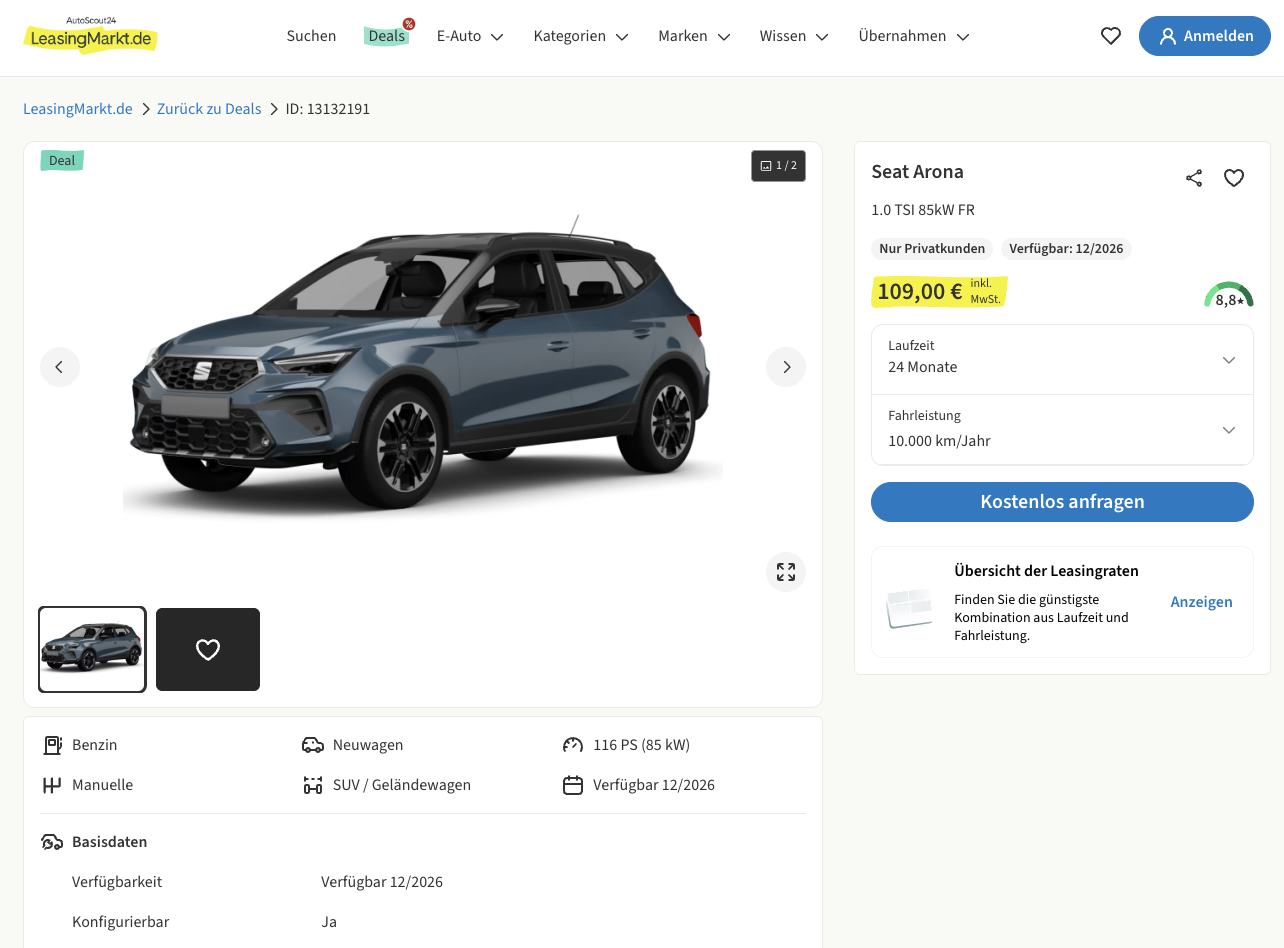Open the Deals tab in navigation
The width and height of the screenshot is (1284, 948).
point(387,36)
